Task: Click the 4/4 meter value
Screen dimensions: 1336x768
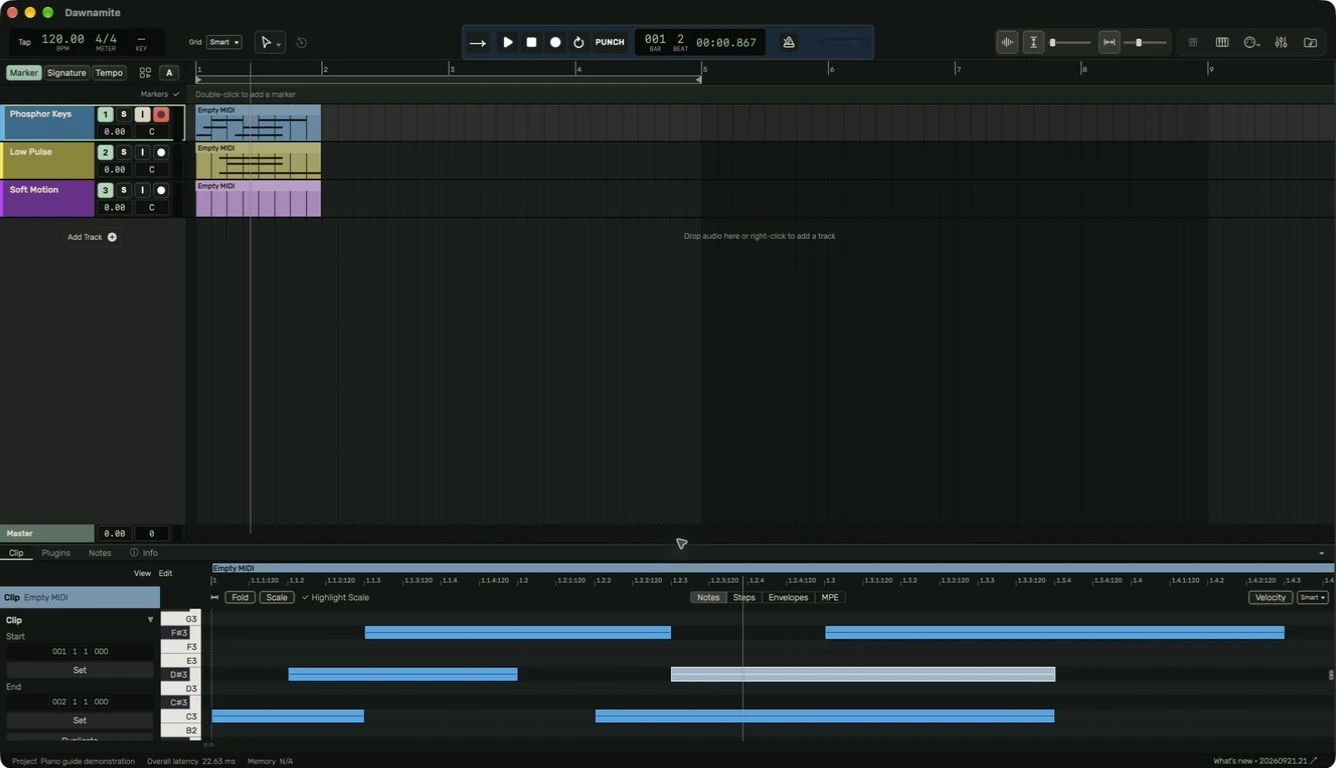Action: tap(106, 39)
